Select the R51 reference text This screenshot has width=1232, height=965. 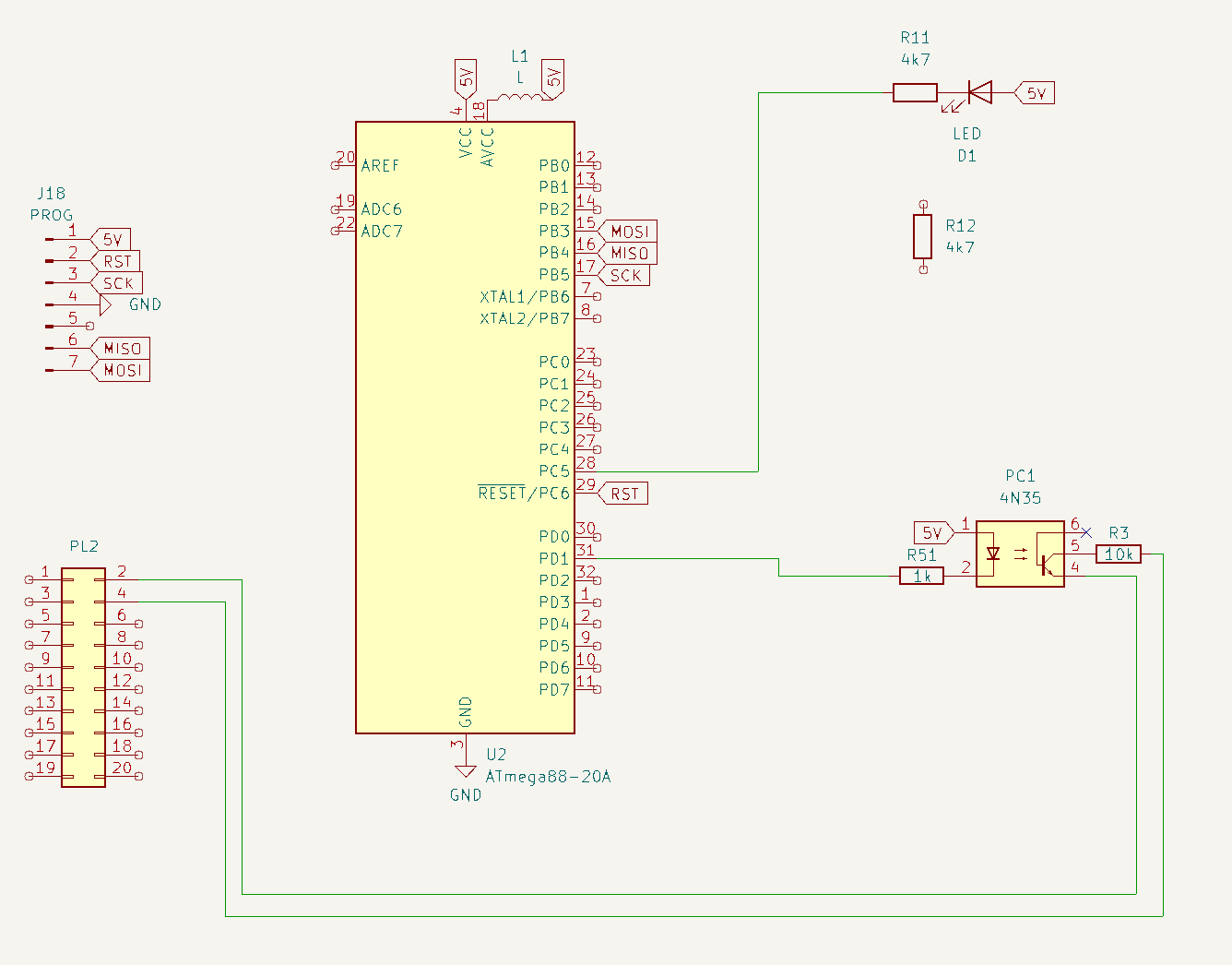tap(921, 555)
